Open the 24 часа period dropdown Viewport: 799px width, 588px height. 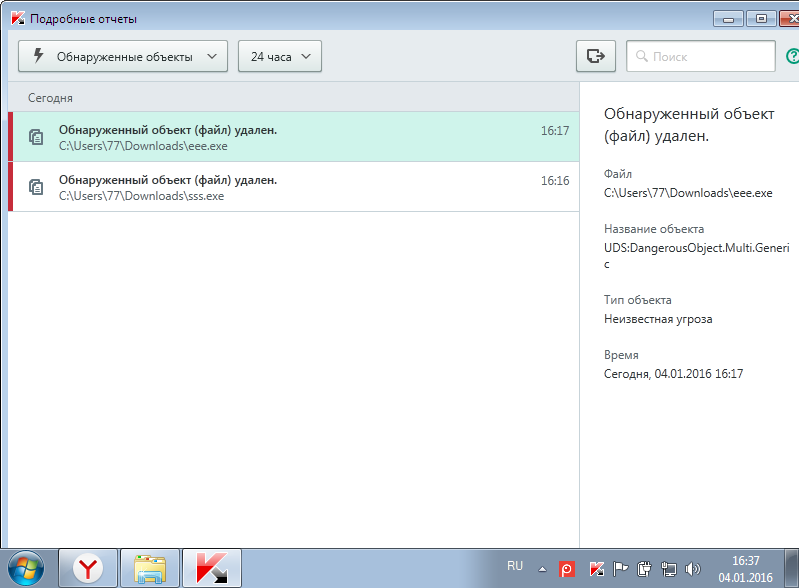point(280,56)
